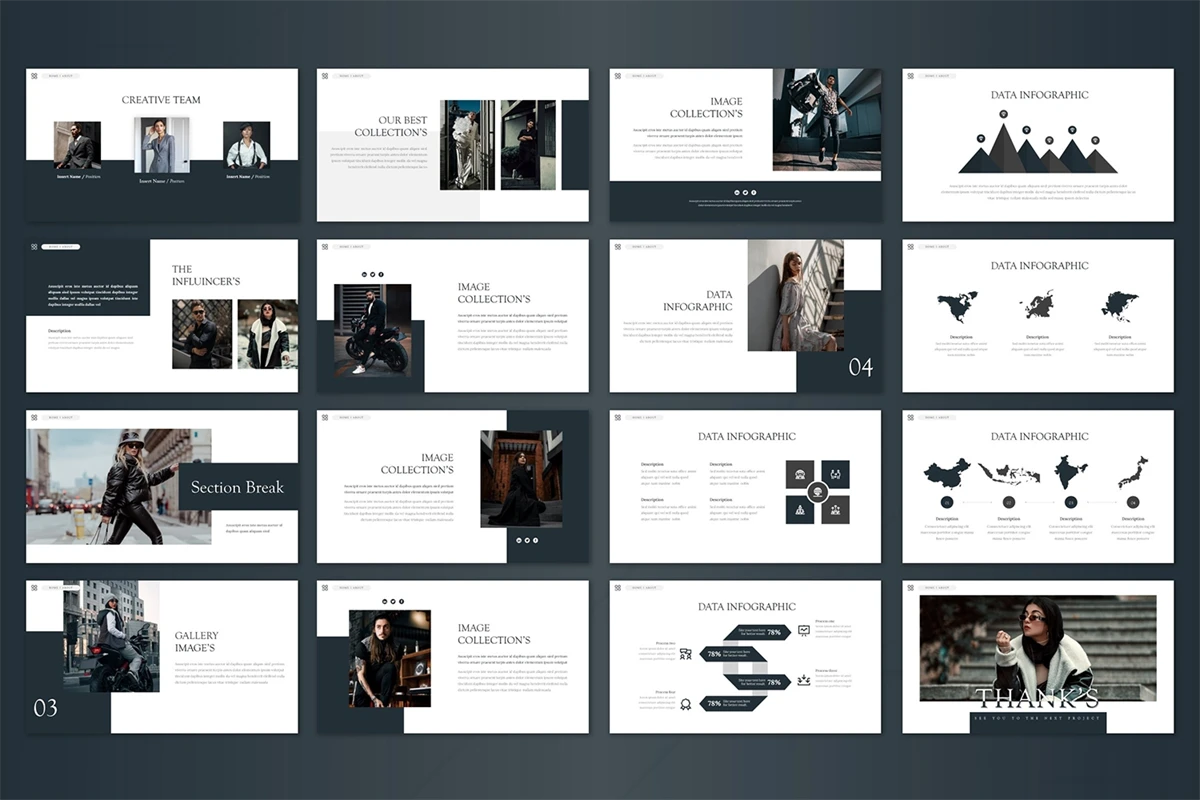
Task: Select the people chat icon beside Process two
Action: [685, 654]
